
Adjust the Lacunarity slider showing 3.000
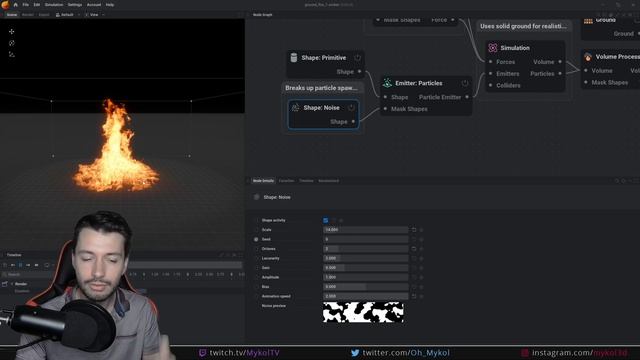(x=366, y=258)
